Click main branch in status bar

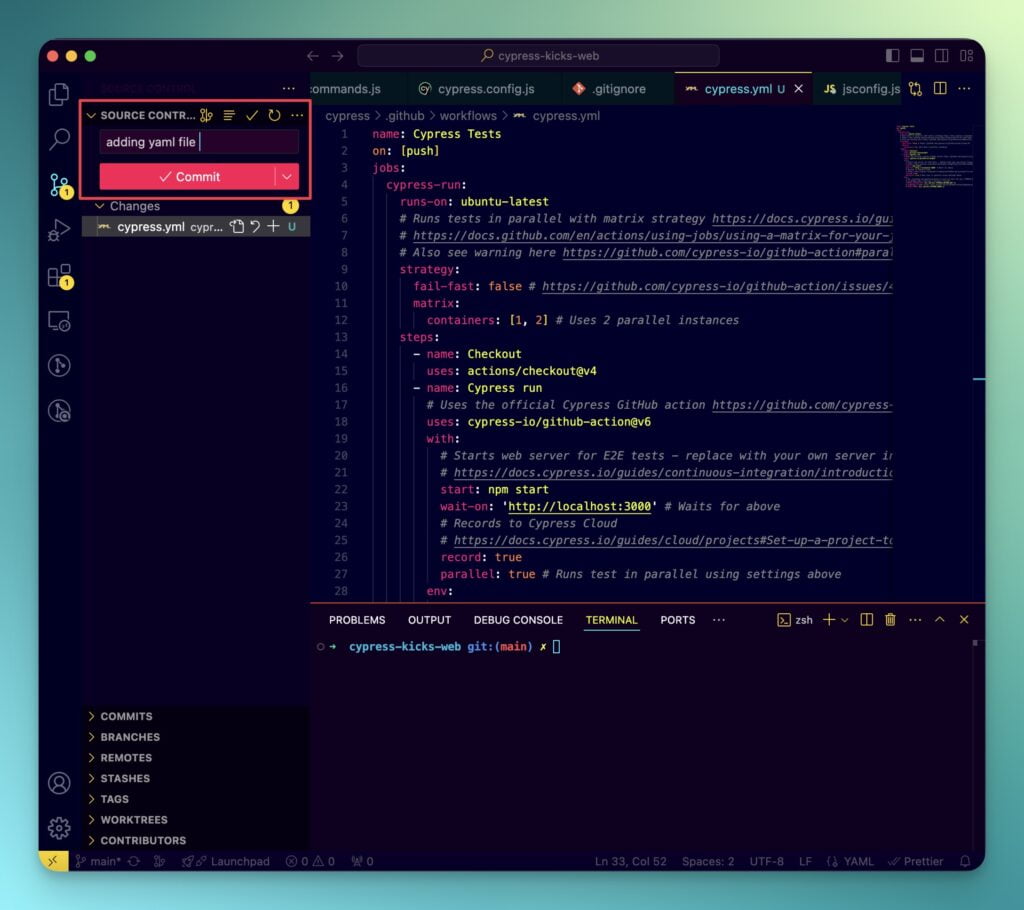pos(98,861)
